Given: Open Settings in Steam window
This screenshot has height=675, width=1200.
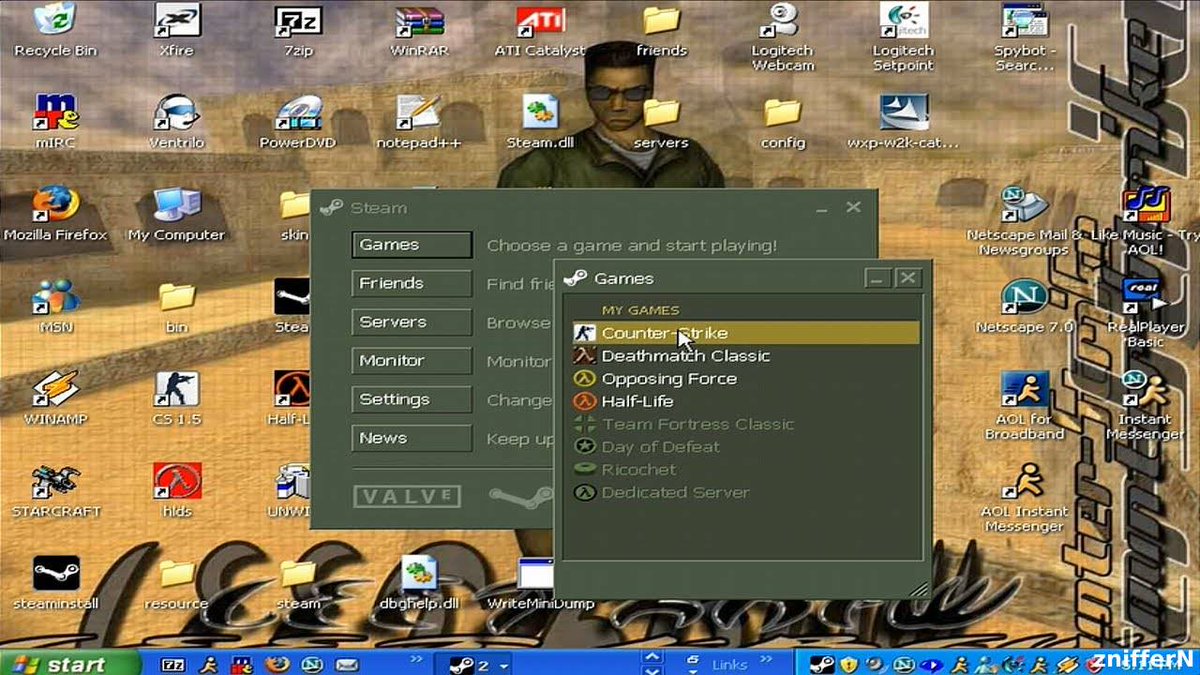Looking at the screenshot, I should coord(412,400).
